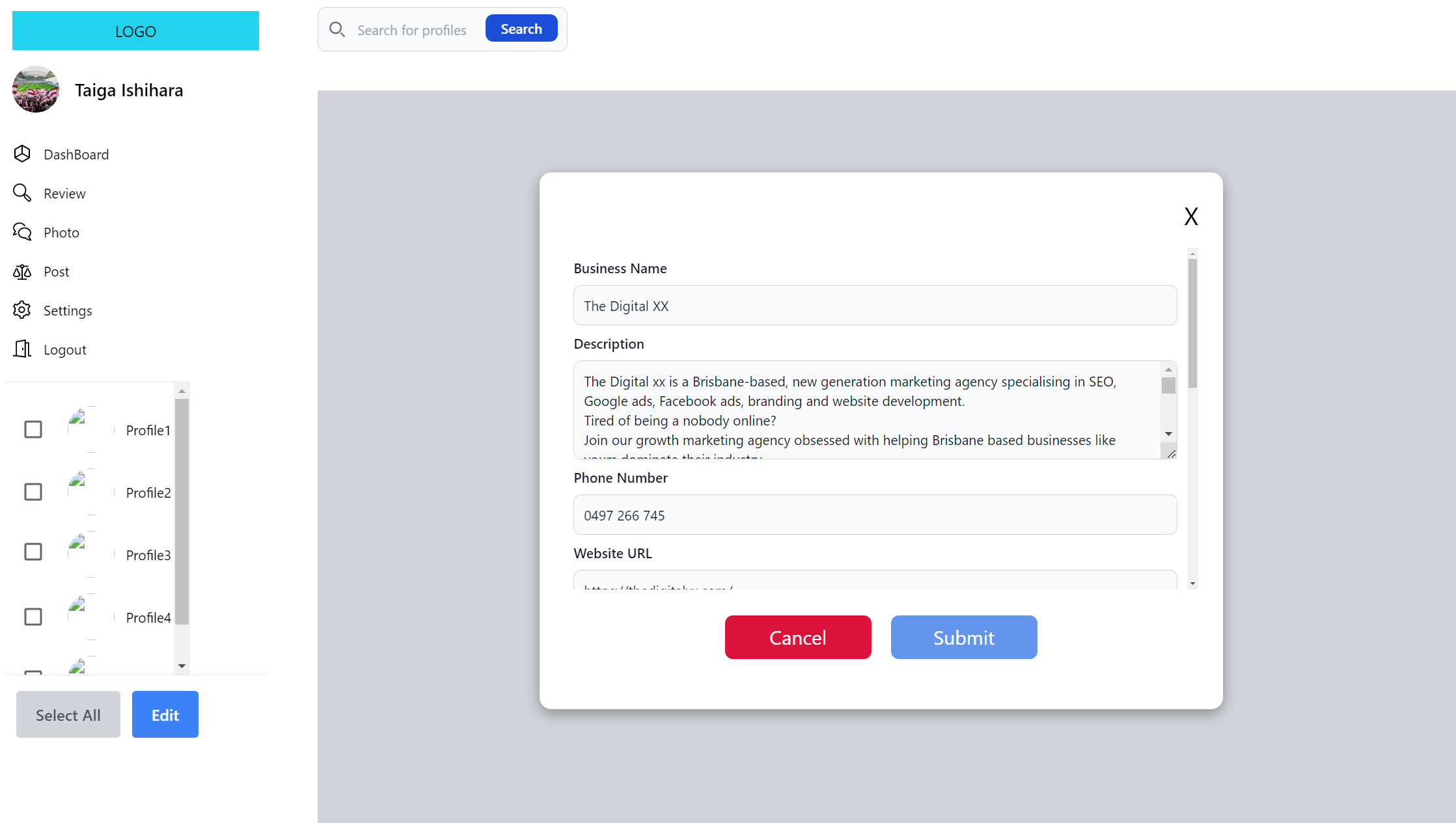Click Taiga Ishihara's avatar picture

pos(36,89)
